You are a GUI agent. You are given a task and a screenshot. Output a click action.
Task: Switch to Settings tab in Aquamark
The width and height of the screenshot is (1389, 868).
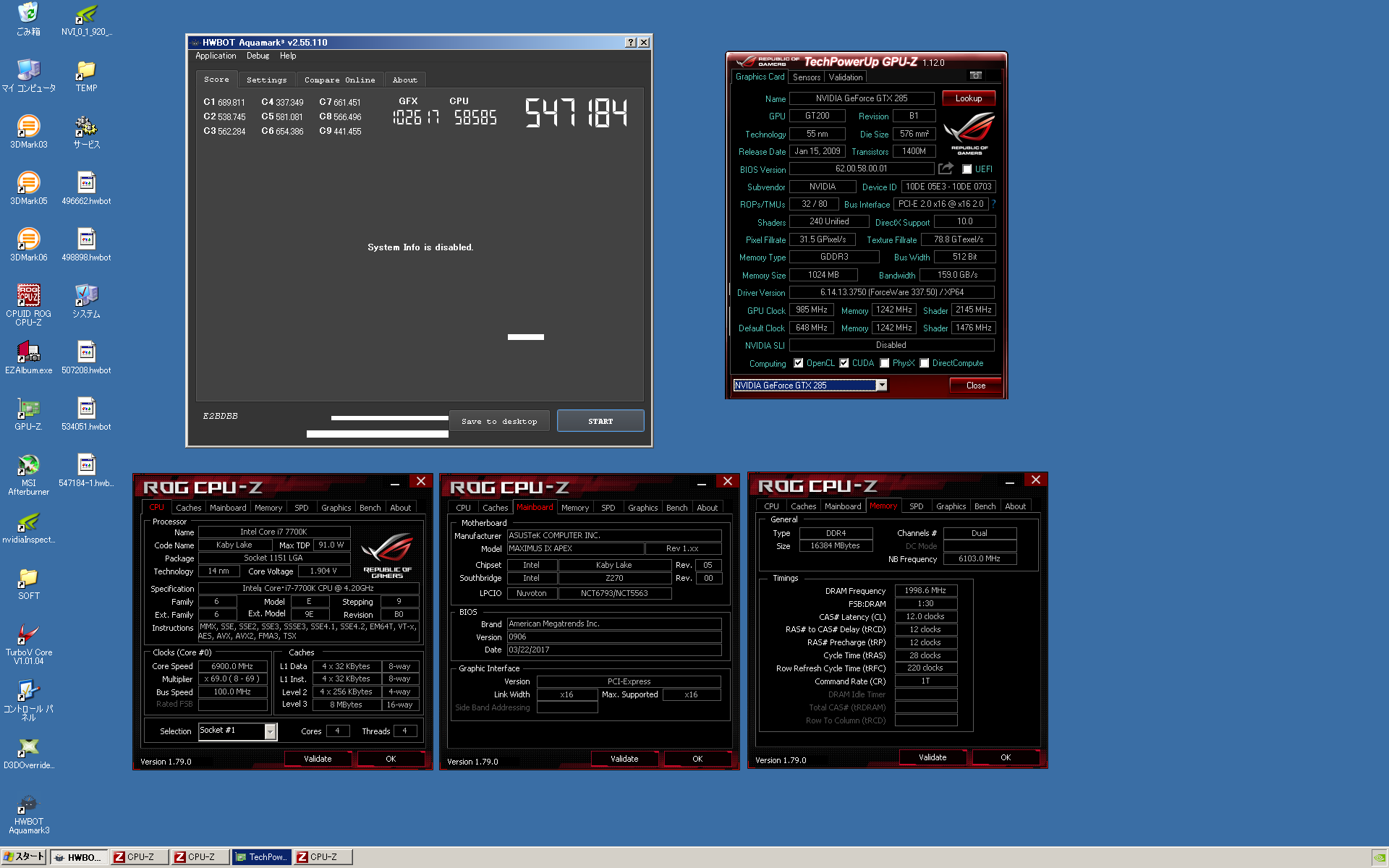(x=266, y=80)
